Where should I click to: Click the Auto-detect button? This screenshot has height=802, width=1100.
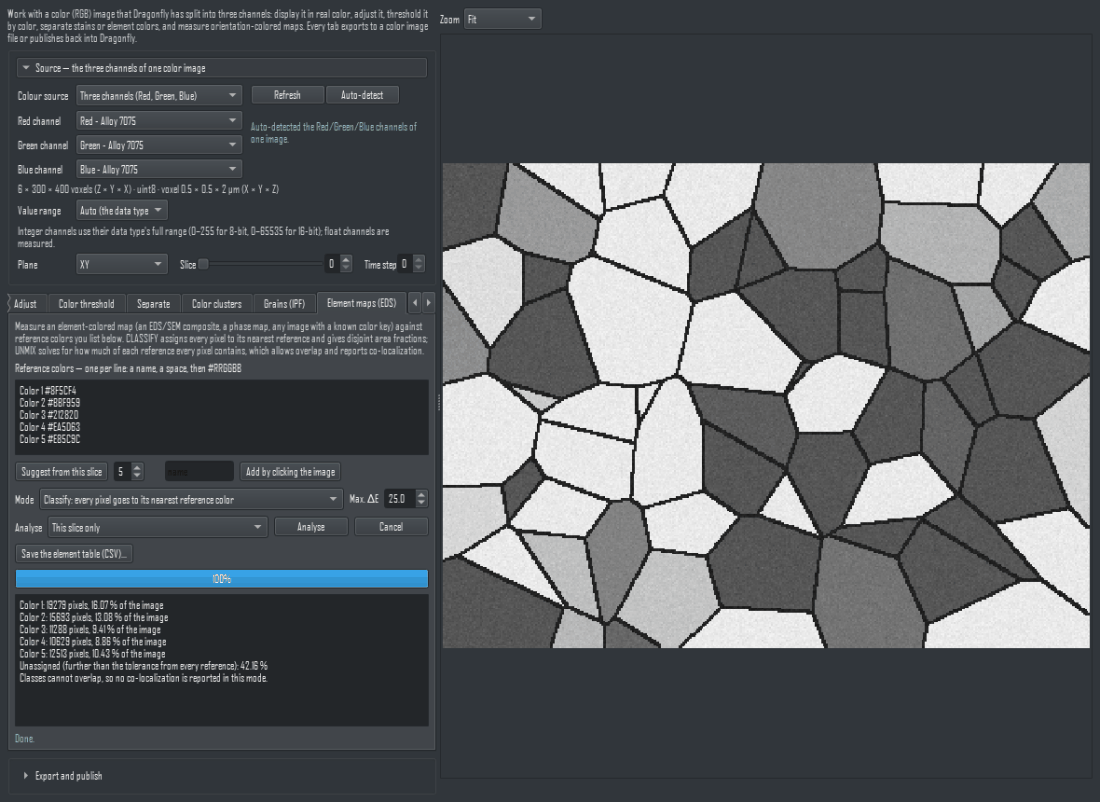pyautogui.click(x=362, y=95)
